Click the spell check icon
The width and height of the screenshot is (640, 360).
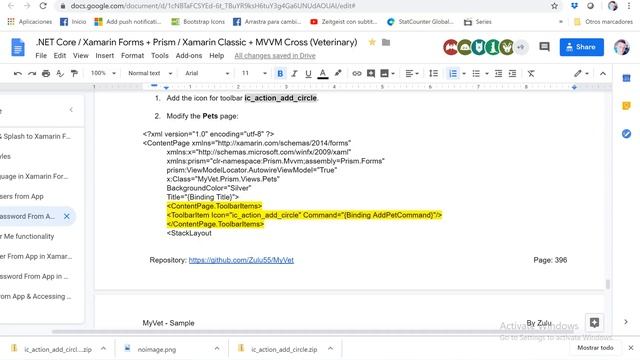click(60, 73)
